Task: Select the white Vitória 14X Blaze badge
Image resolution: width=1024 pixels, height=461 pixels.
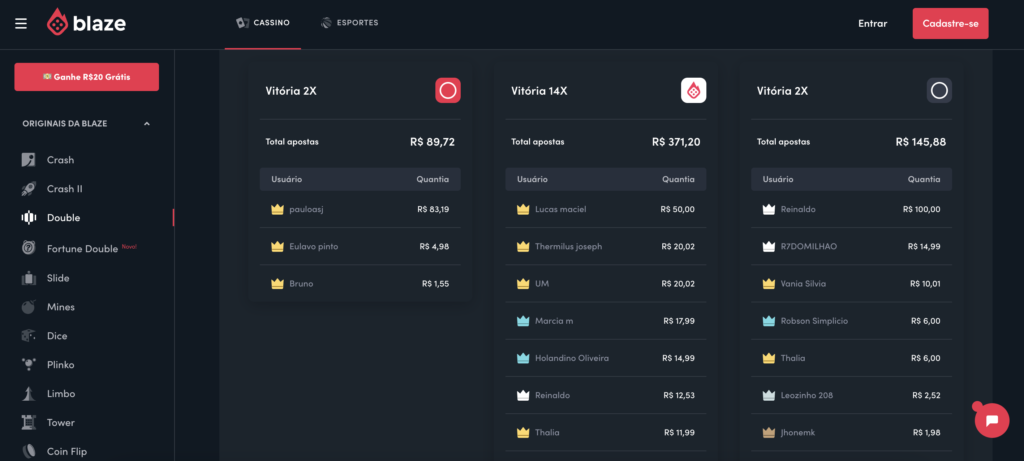Action: pyautogui.click(x=694, y=91)
